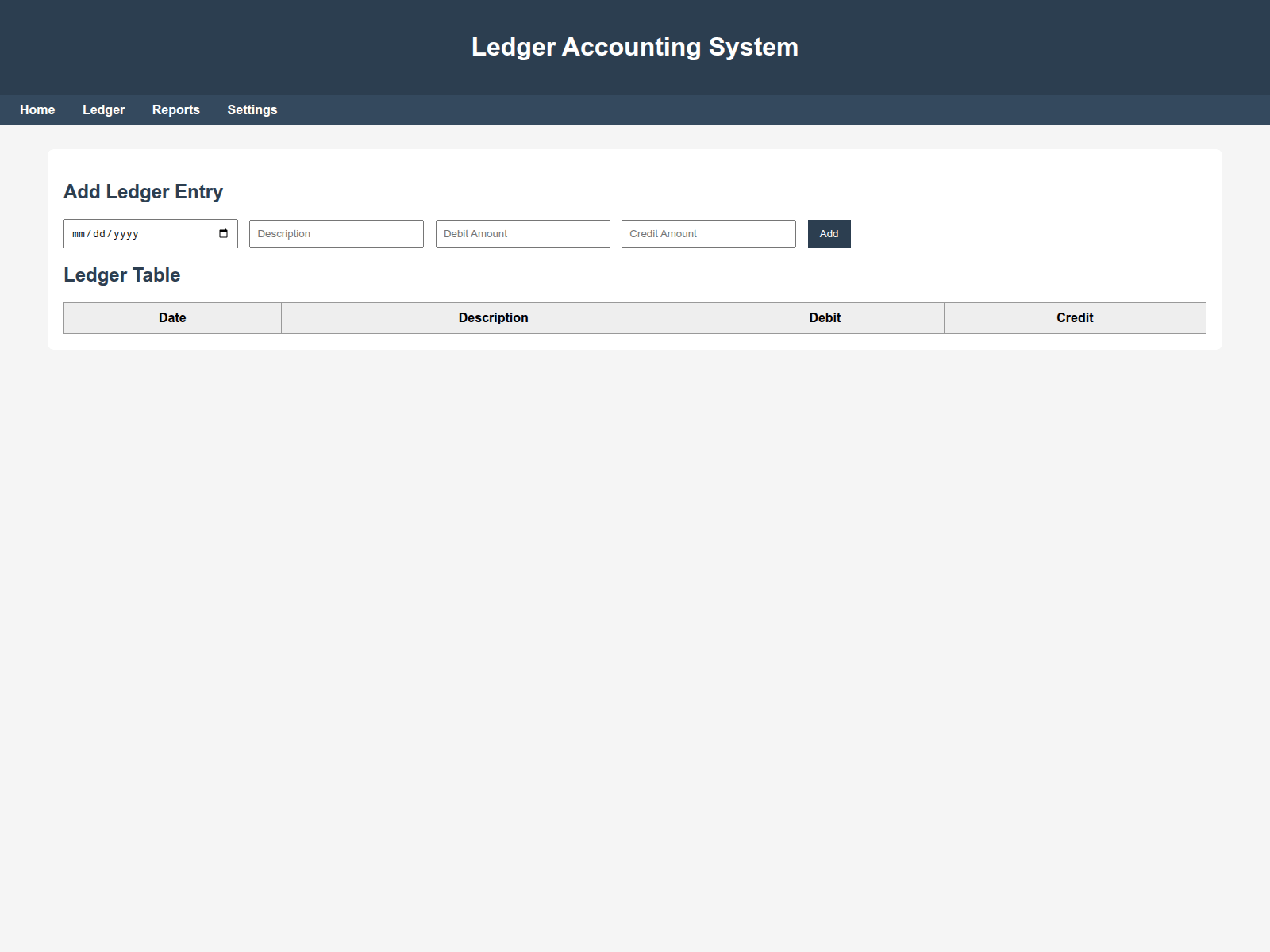Image resolution: width=1270 pixels, height=952 pixels.
Task: Click the Add button to submit entry
Action: click(829, 233)
